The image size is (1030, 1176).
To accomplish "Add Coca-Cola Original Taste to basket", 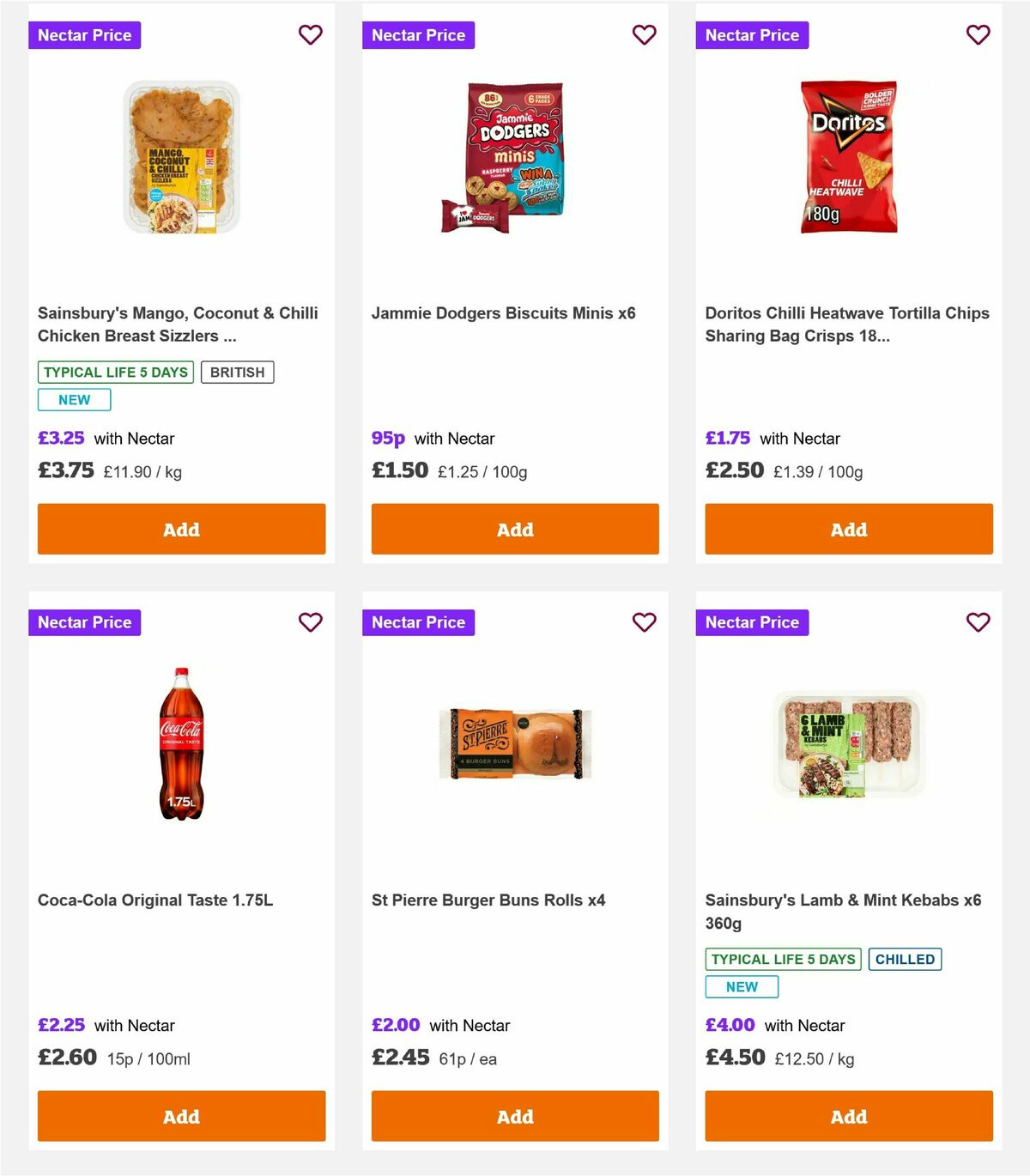I will pos(181,1116).
